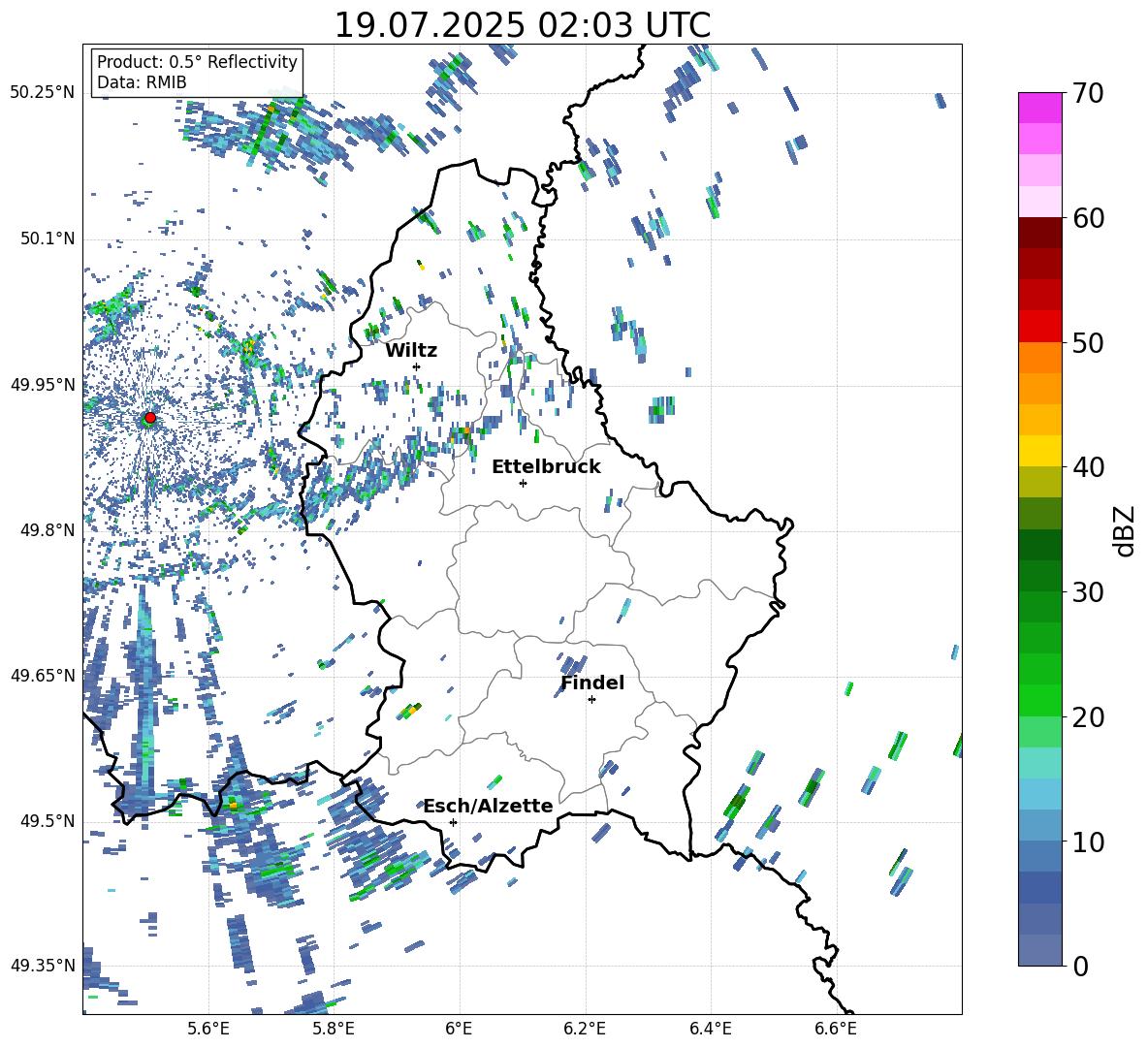Click the 40 tick on colorbar

point(1088,467)
